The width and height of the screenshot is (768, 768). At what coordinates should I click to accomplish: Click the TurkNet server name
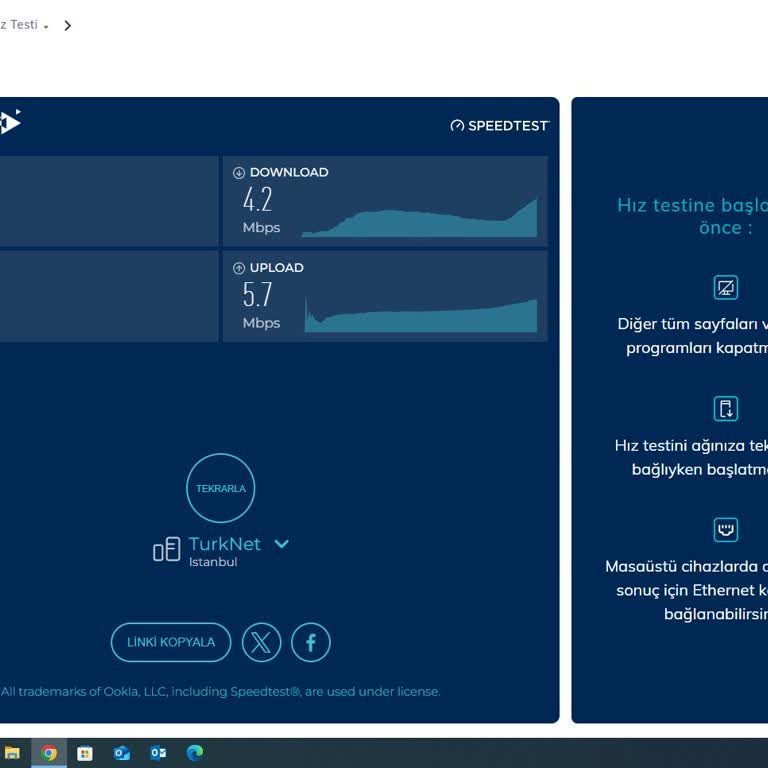pyautogui.click(x=224, y=544)
